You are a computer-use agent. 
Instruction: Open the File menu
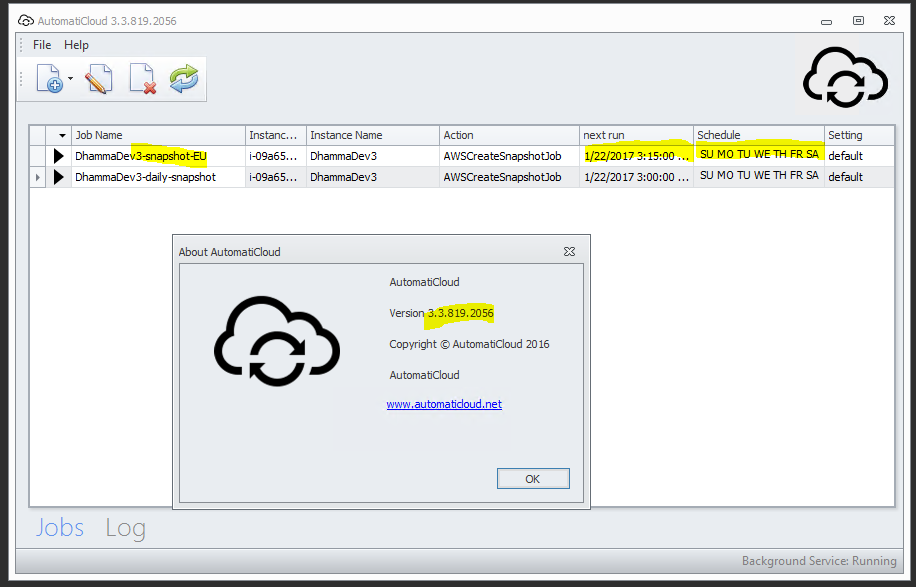point(42,45)
